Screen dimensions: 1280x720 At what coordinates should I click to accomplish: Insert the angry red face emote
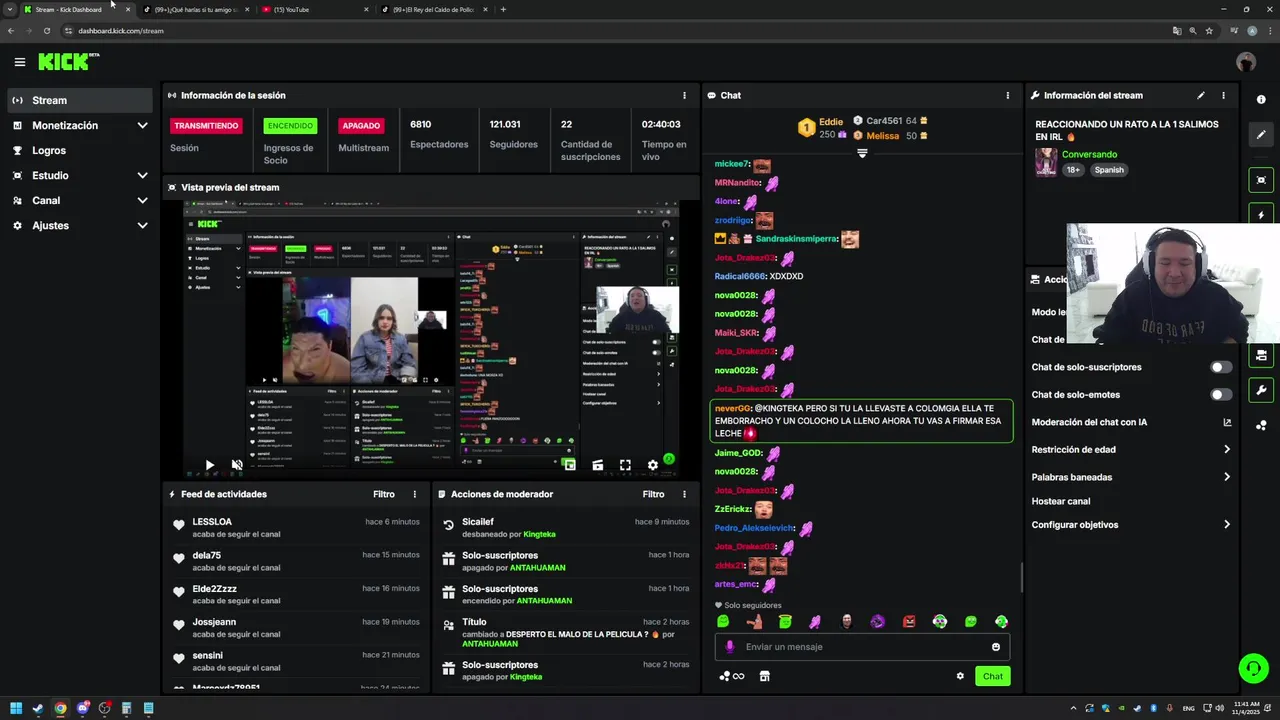point(909,622)
